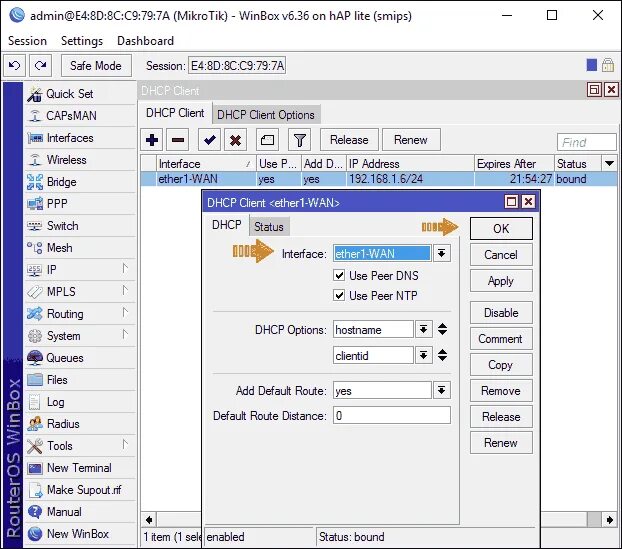Launch New WinBox from sidebar
This screenshot has width=622, height=549.
click(78, 534)
